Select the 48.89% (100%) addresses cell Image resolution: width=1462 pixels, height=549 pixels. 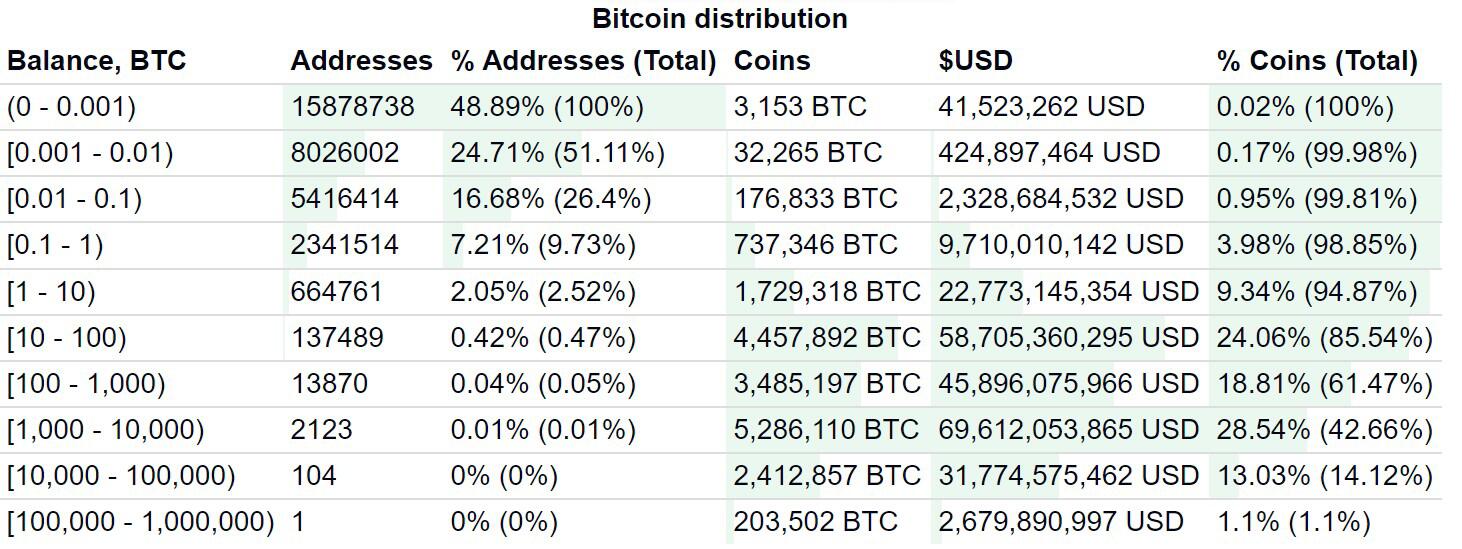(x=547, y=107)
